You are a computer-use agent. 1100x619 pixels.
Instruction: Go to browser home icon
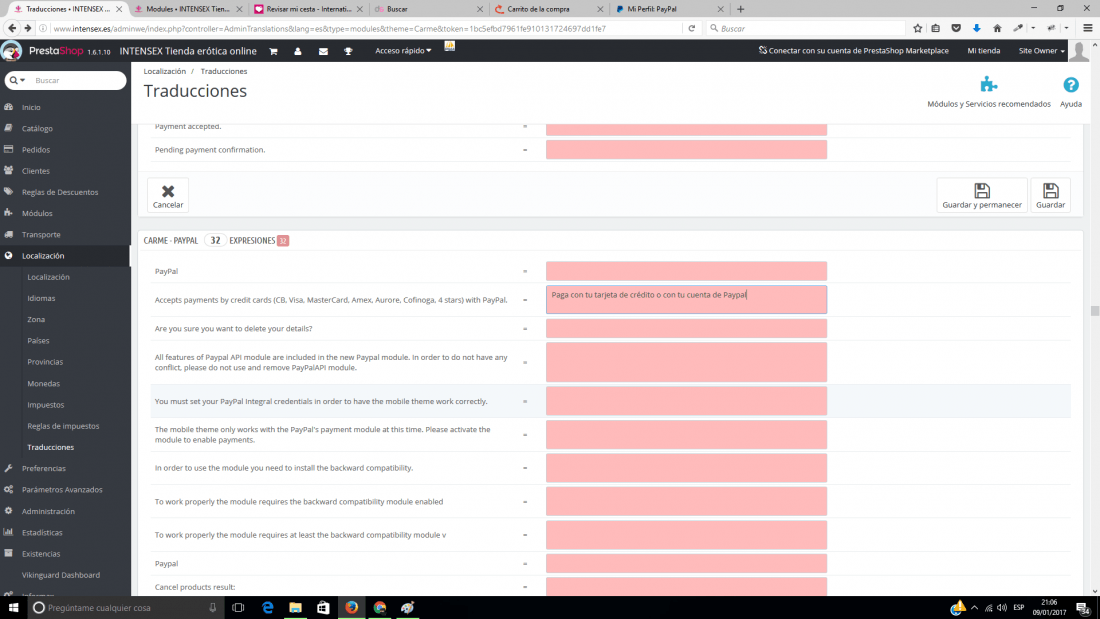click(x=997, y=29)
